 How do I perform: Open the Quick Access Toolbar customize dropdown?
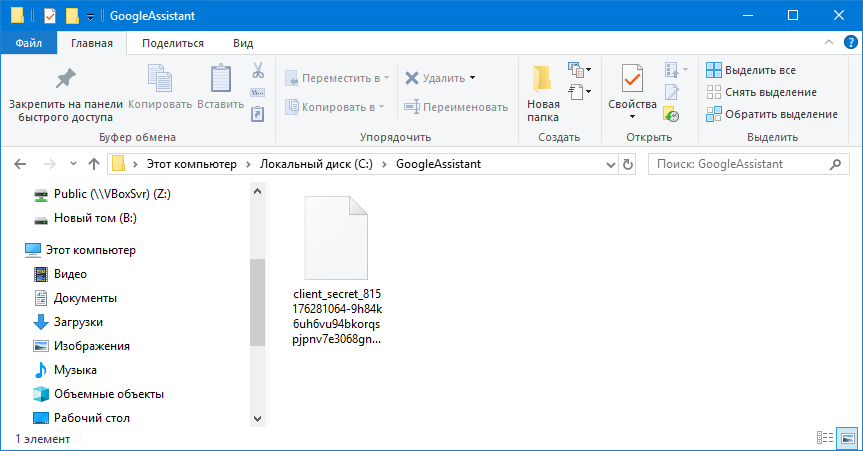point(90,17)
